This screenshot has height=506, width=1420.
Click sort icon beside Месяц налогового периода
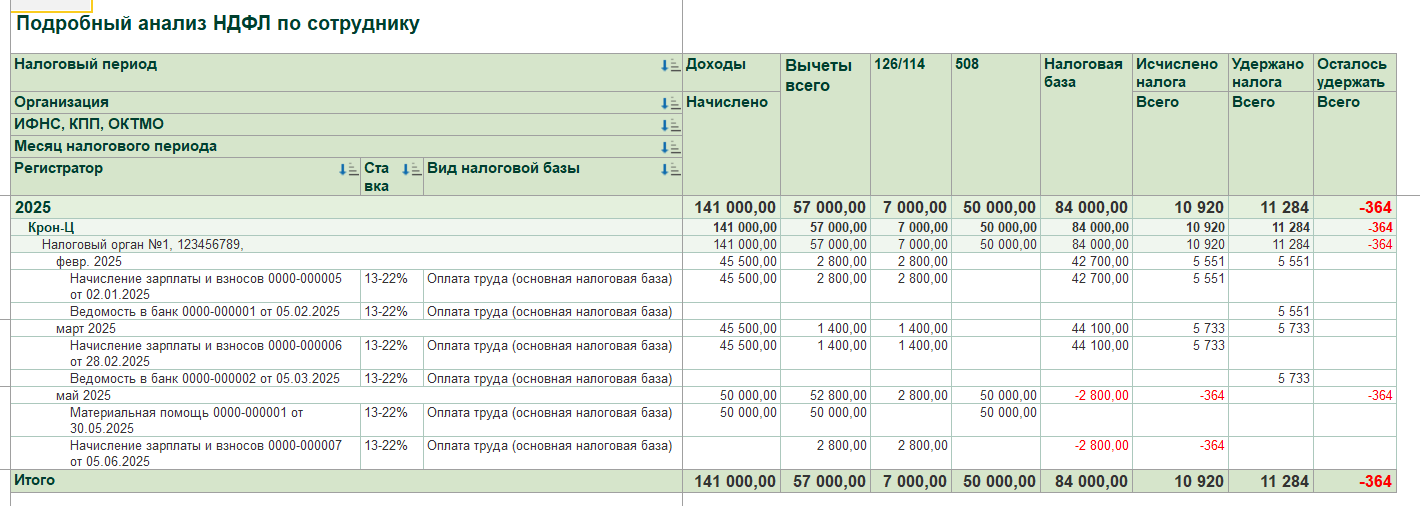670,147
